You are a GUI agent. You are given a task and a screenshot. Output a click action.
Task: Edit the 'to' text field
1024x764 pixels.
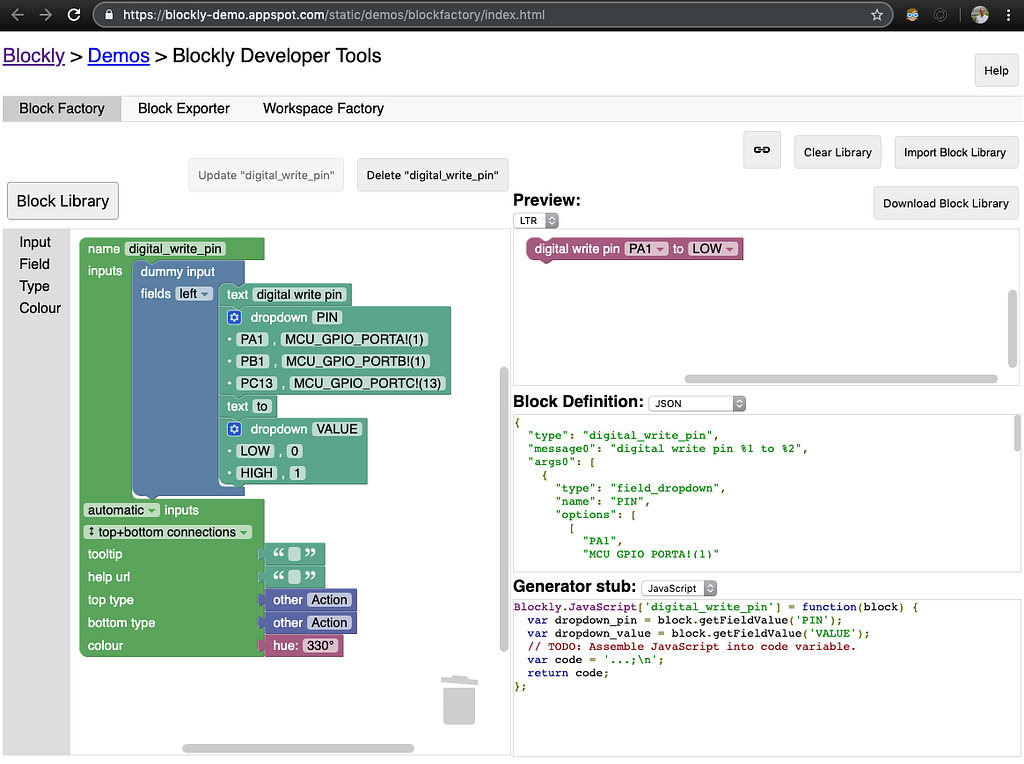coord(262,406)
